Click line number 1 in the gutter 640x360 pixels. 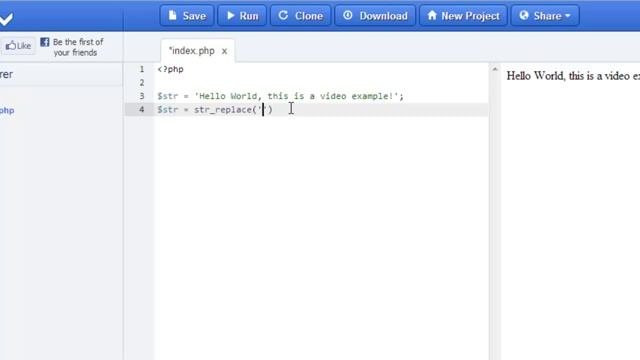[x=142, y=69]
